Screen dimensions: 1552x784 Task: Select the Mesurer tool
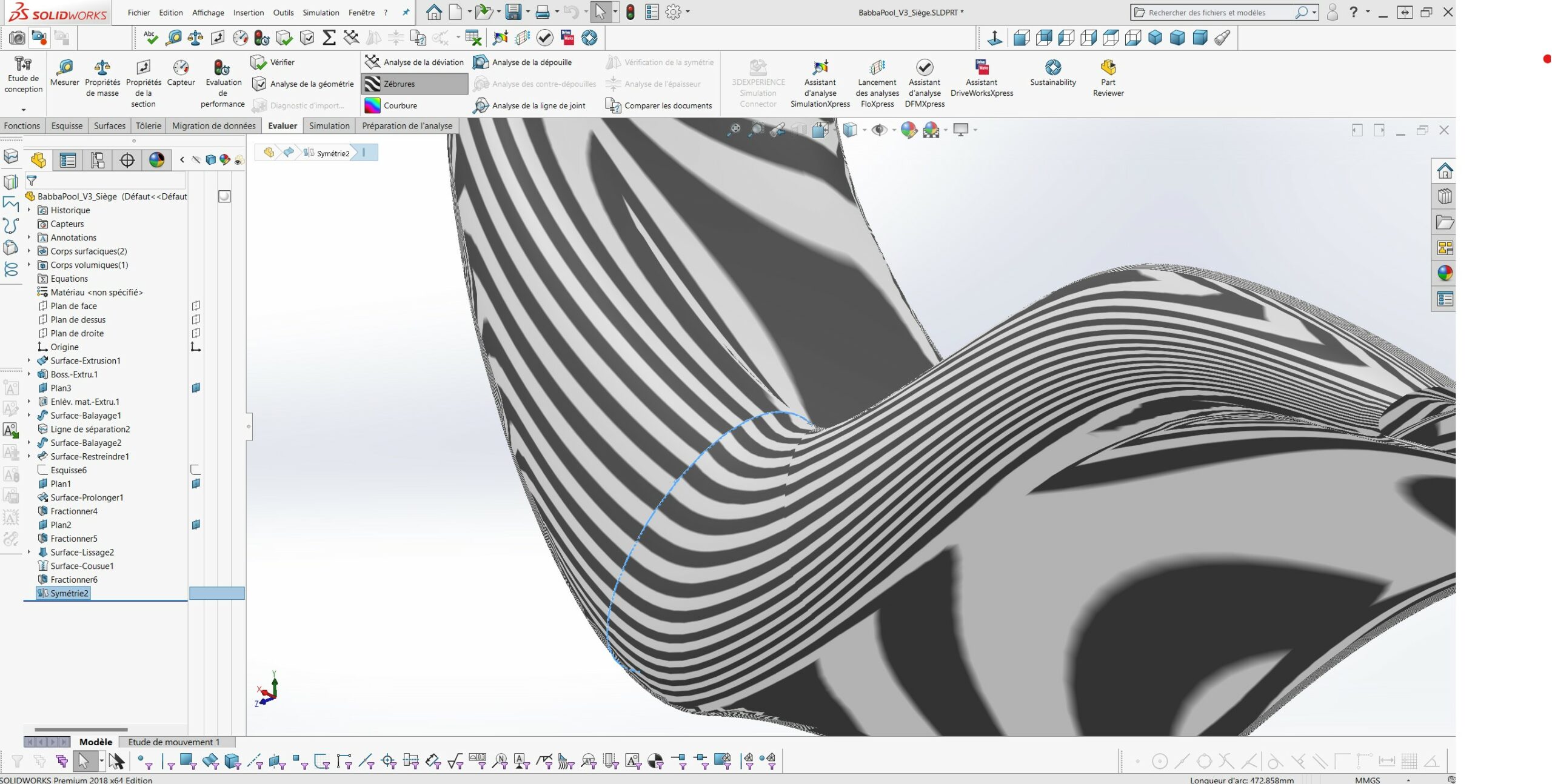[64, 74]
